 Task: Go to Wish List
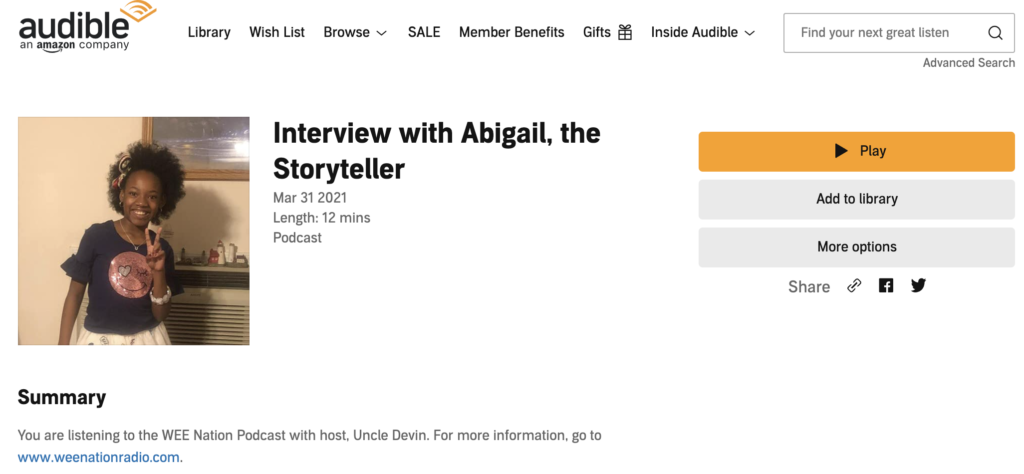(277, 32)
